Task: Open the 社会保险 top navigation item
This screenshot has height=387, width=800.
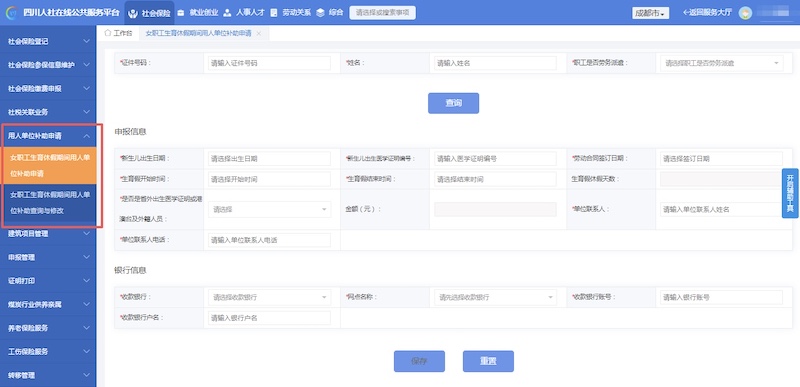Action: tap(149, 13)
